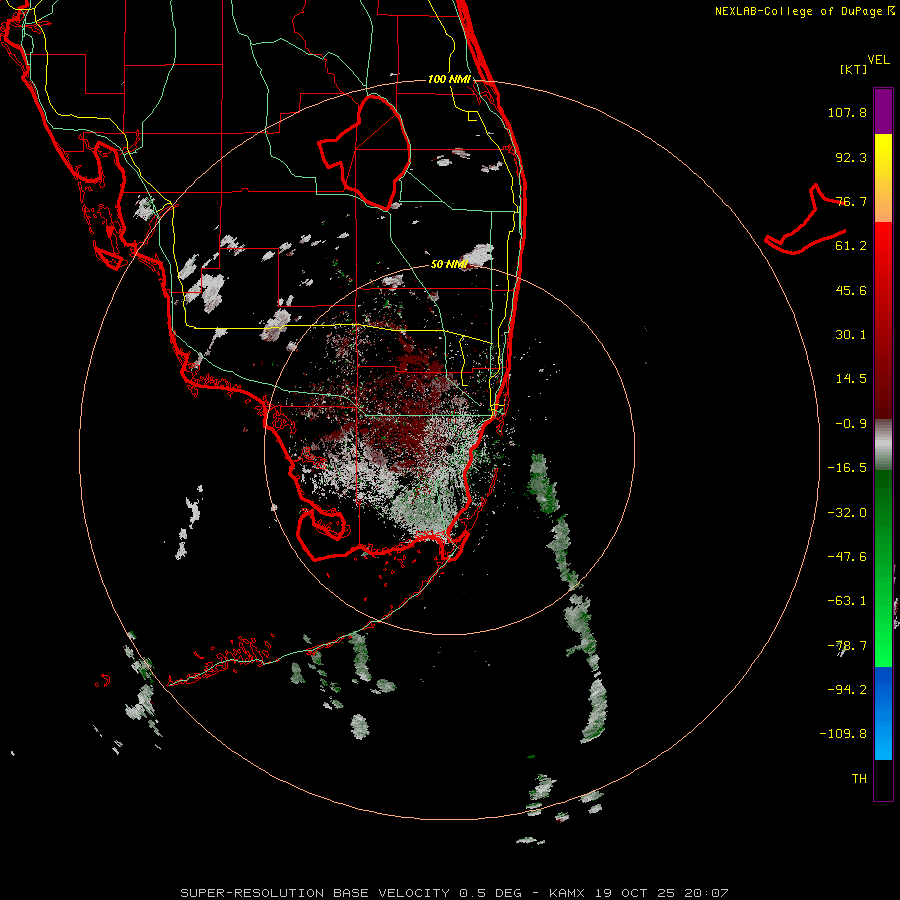Click the -94.2 velocity scale value

pyautogui.click(x=847, y=690)
